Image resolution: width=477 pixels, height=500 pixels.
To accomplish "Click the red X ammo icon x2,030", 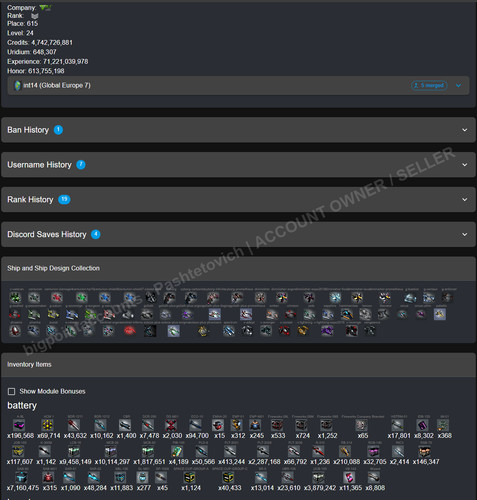I will [171, 425].
